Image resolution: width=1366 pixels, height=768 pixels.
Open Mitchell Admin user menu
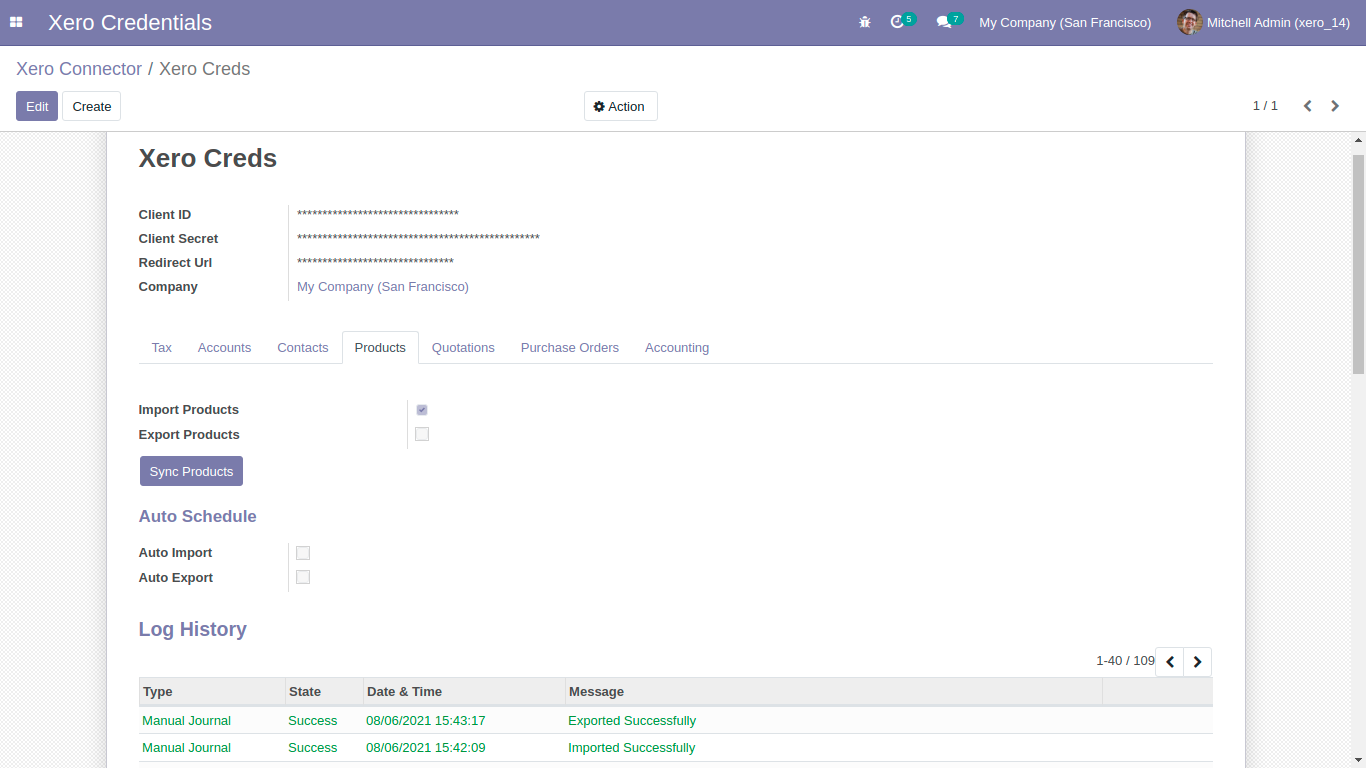[x=1264, y=22]
